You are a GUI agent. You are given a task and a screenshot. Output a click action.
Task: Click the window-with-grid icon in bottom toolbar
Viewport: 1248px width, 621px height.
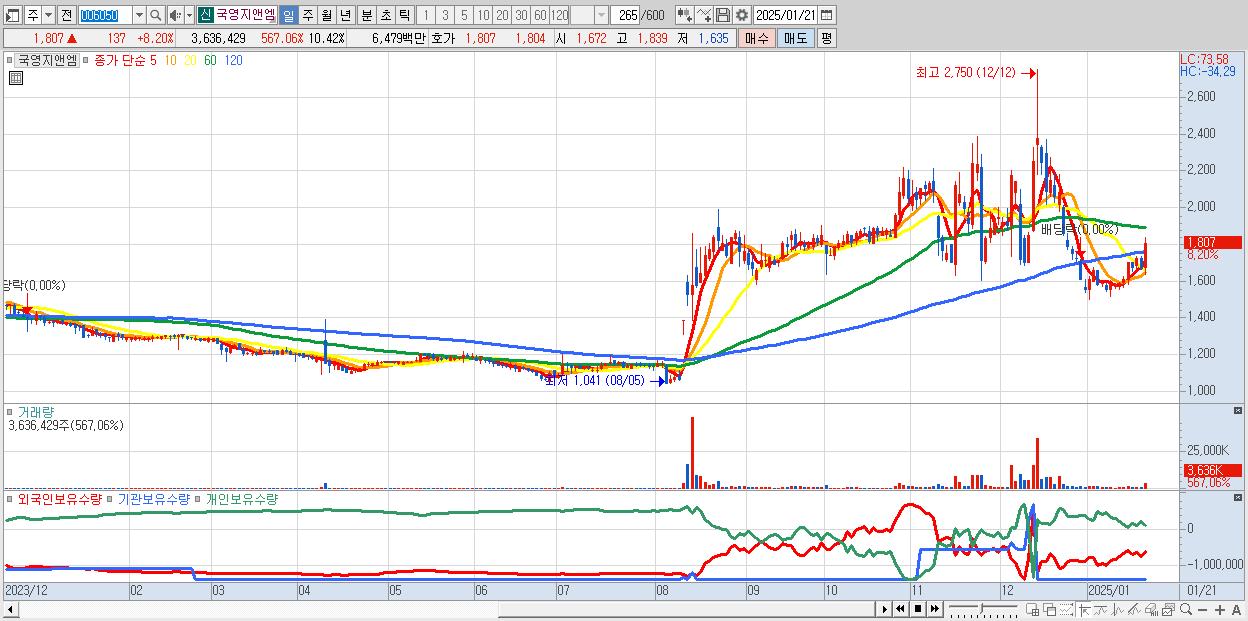(1032, 609)
